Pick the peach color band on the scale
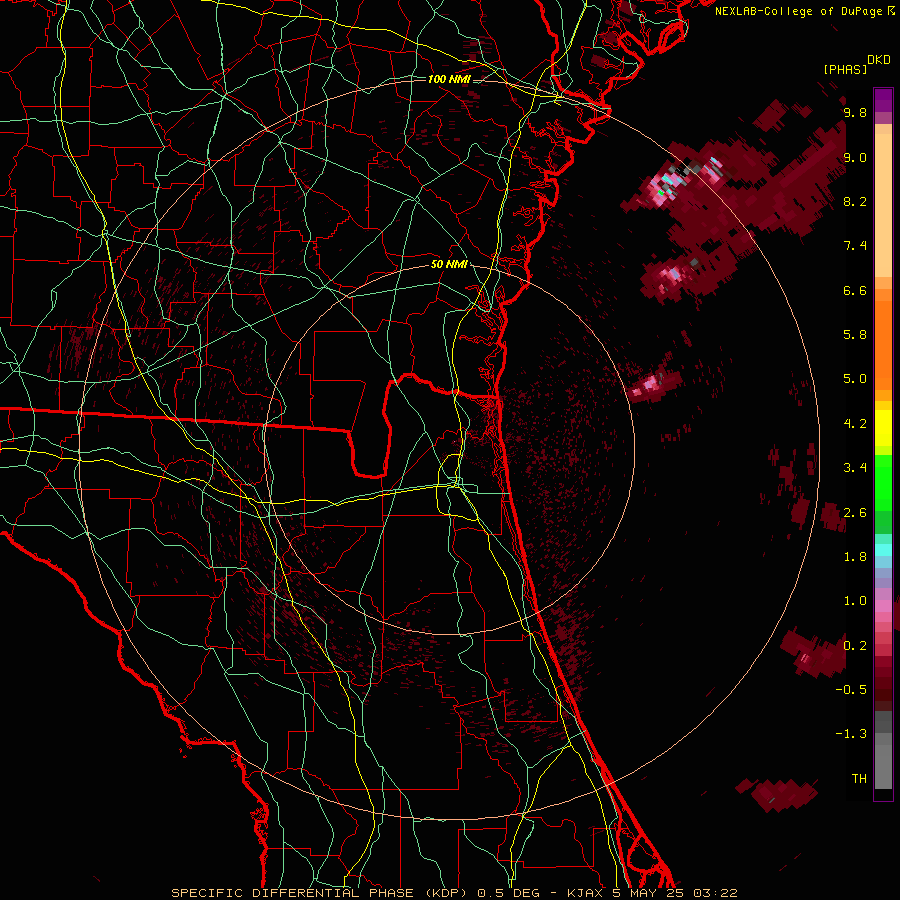The height and width of the screenshot is (900, 900). pyautogui.click(x=883, y=207)
